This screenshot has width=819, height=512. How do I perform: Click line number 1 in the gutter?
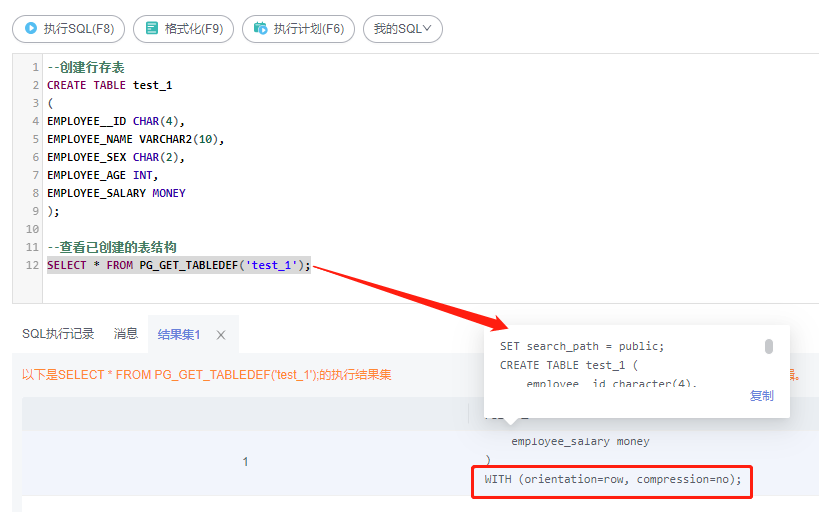[36, 67]
